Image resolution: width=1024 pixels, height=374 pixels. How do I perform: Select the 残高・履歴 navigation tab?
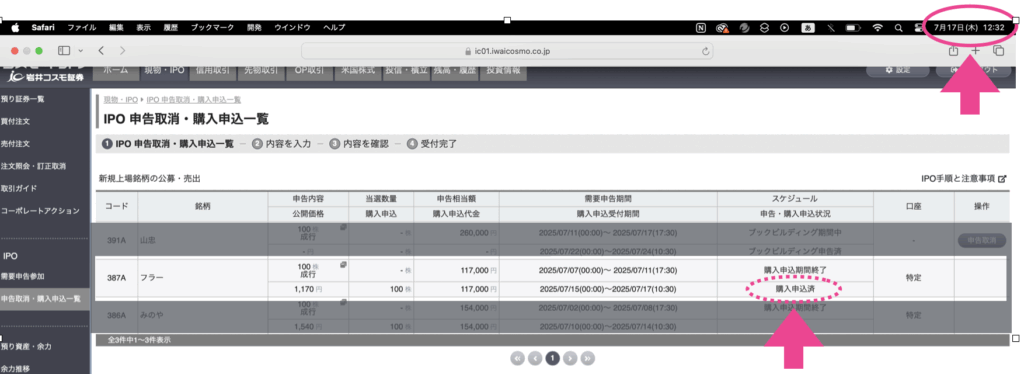pyautogui.click(x=455, y=71)
